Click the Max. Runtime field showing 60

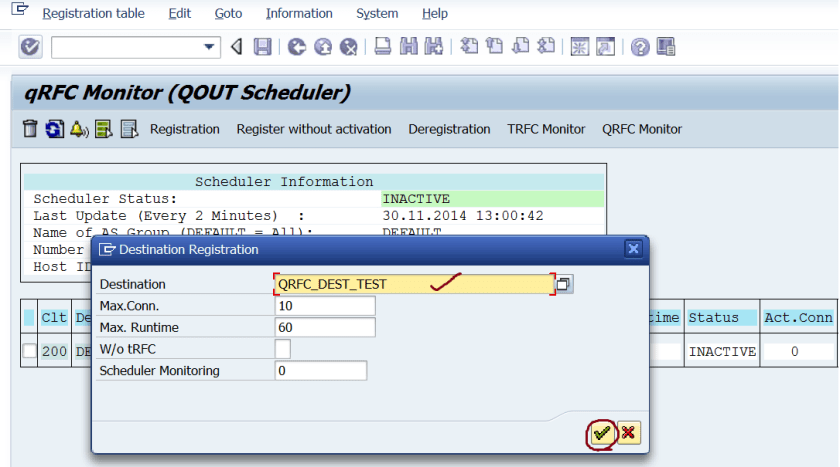(x=325, y=327)
